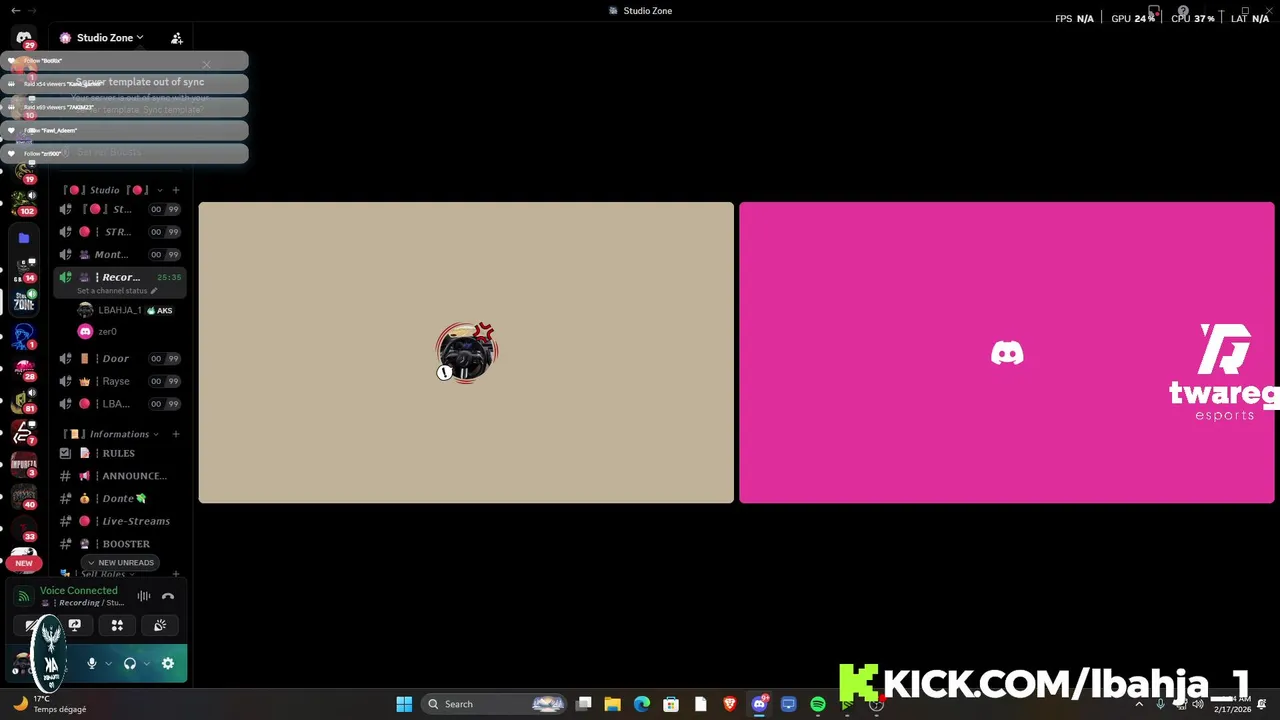Open the server with badge 81
This screenshot has width=1280, height=720.
click(x=24, y=401)
